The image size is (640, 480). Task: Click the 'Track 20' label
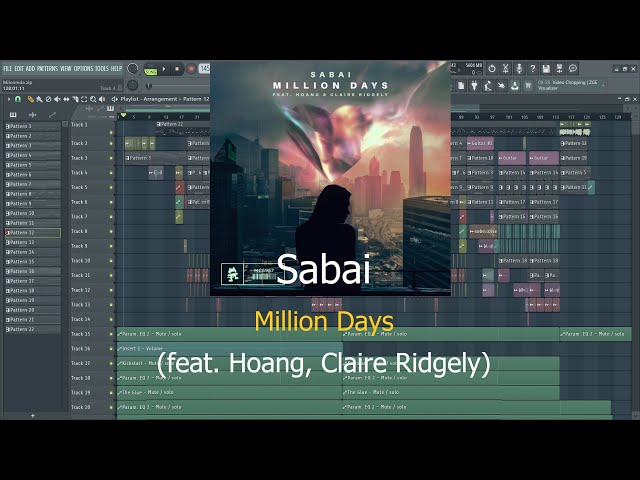[x=80, y=407]
